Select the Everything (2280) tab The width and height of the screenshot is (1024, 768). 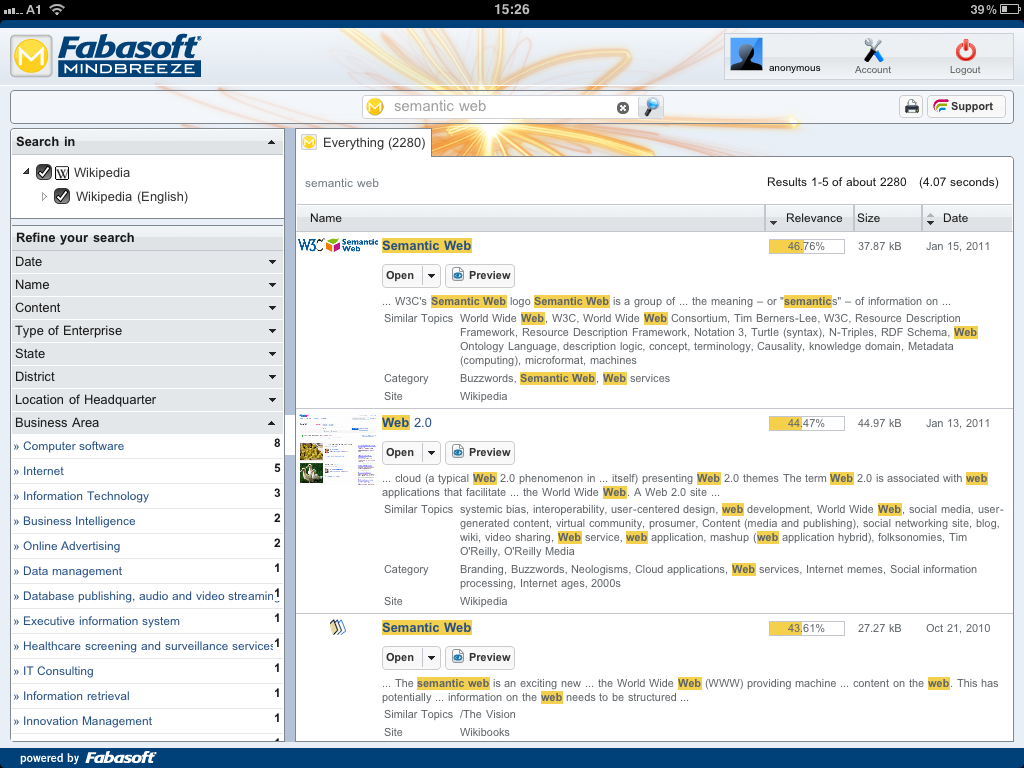(x=364, y=142)
